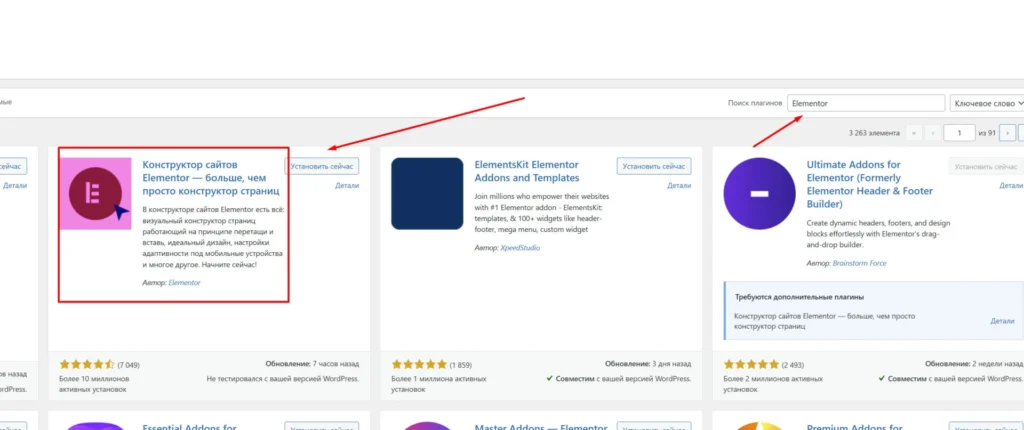Go to previous page of results
This screenshot has width=1024, height=430.
pos(933,133)
